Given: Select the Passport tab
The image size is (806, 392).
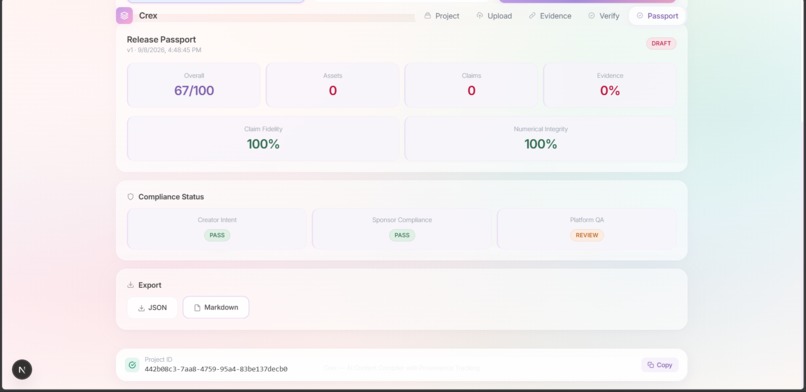Looking at the screenshot, I should coord(657,16).
